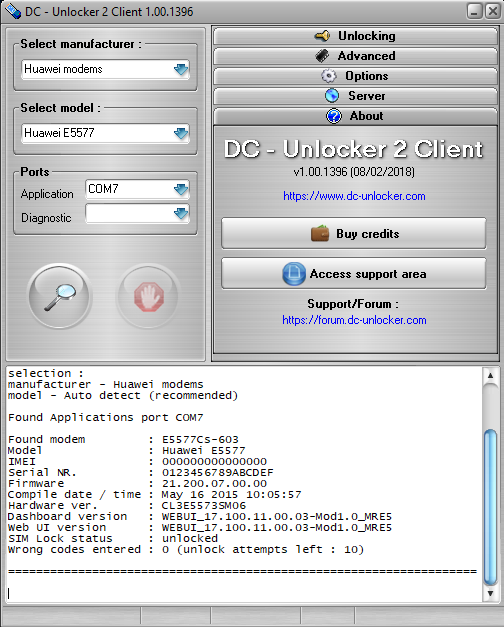The width and height of the screenshot is (504, 627).
Task: Open the www.dc-unlocker.com link
Action: [x=354, y=196]
